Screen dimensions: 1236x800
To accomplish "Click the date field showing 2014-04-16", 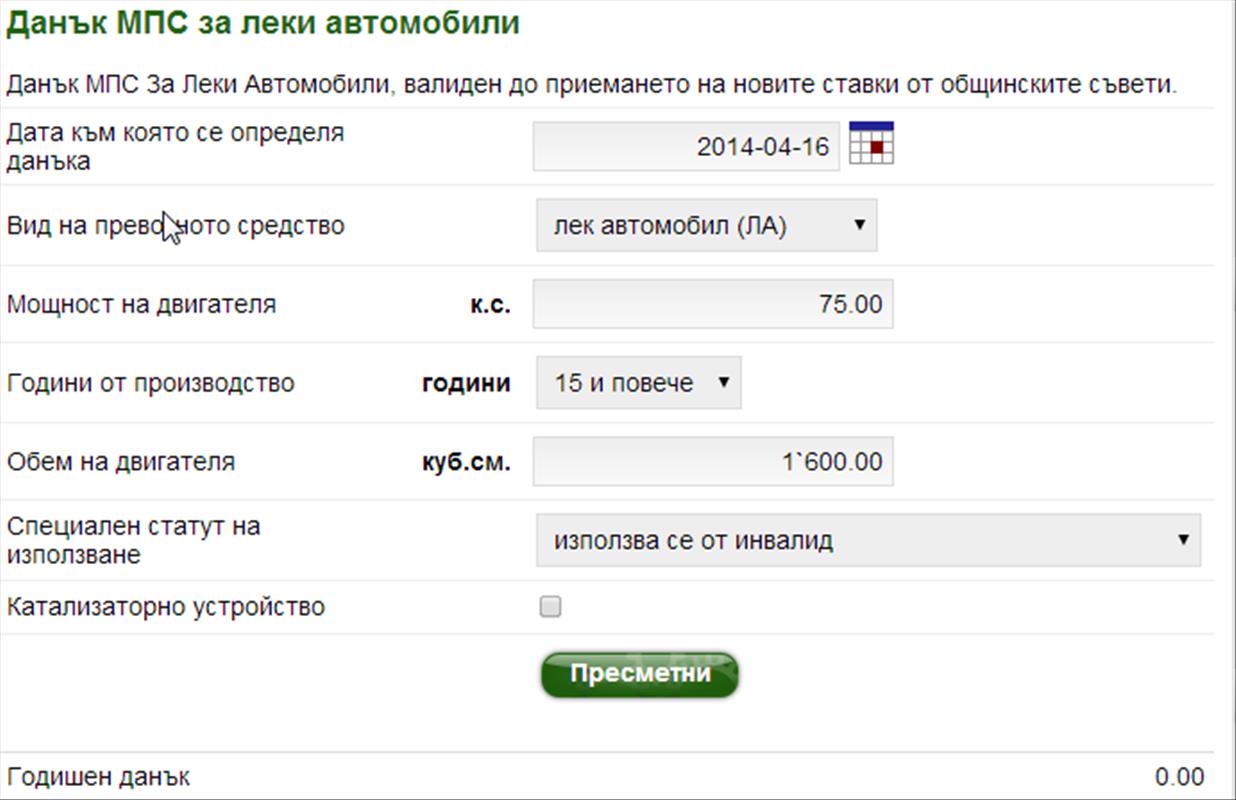I will [x=686, y=147].
